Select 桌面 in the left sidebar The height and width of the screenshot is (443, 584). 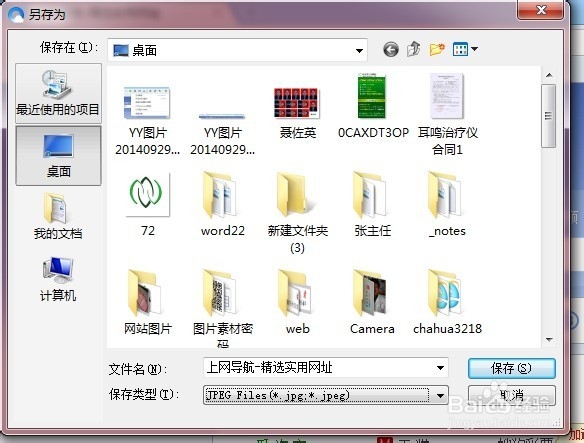click(58, 156)
